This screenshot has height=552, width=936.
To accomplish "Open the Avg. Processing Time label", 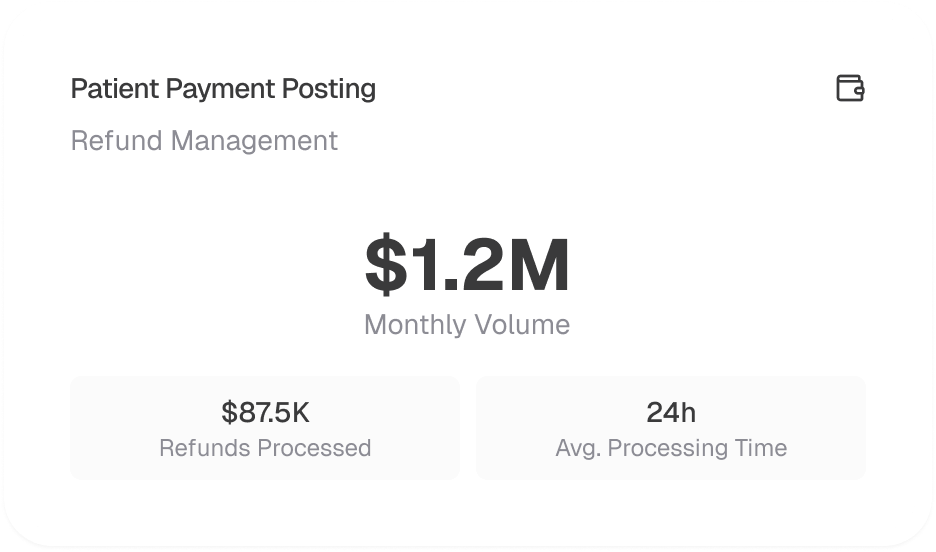I will point(671,448).
